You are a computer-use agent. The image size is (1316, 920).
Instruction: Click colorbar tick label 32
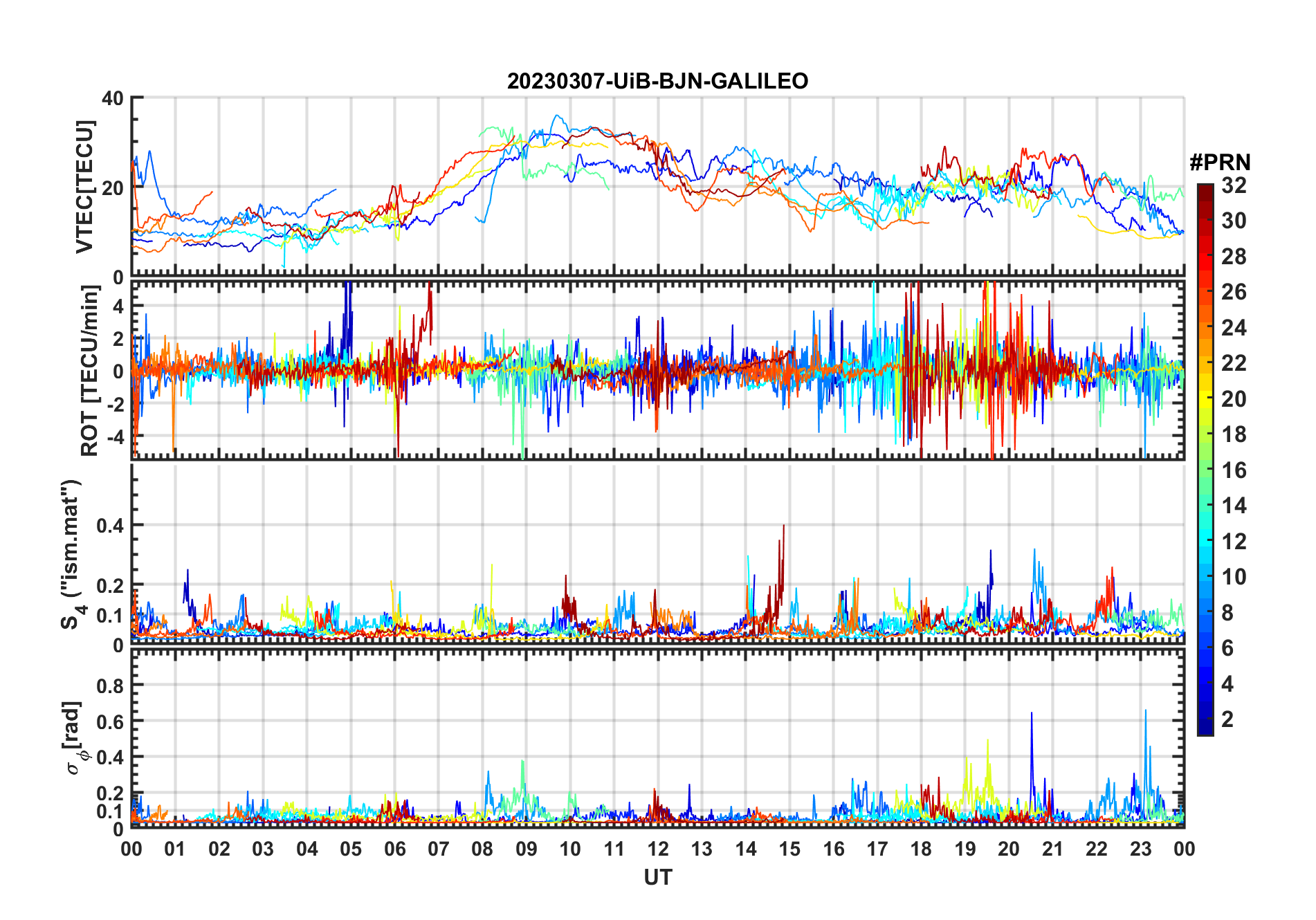[x=1234, y=185]
